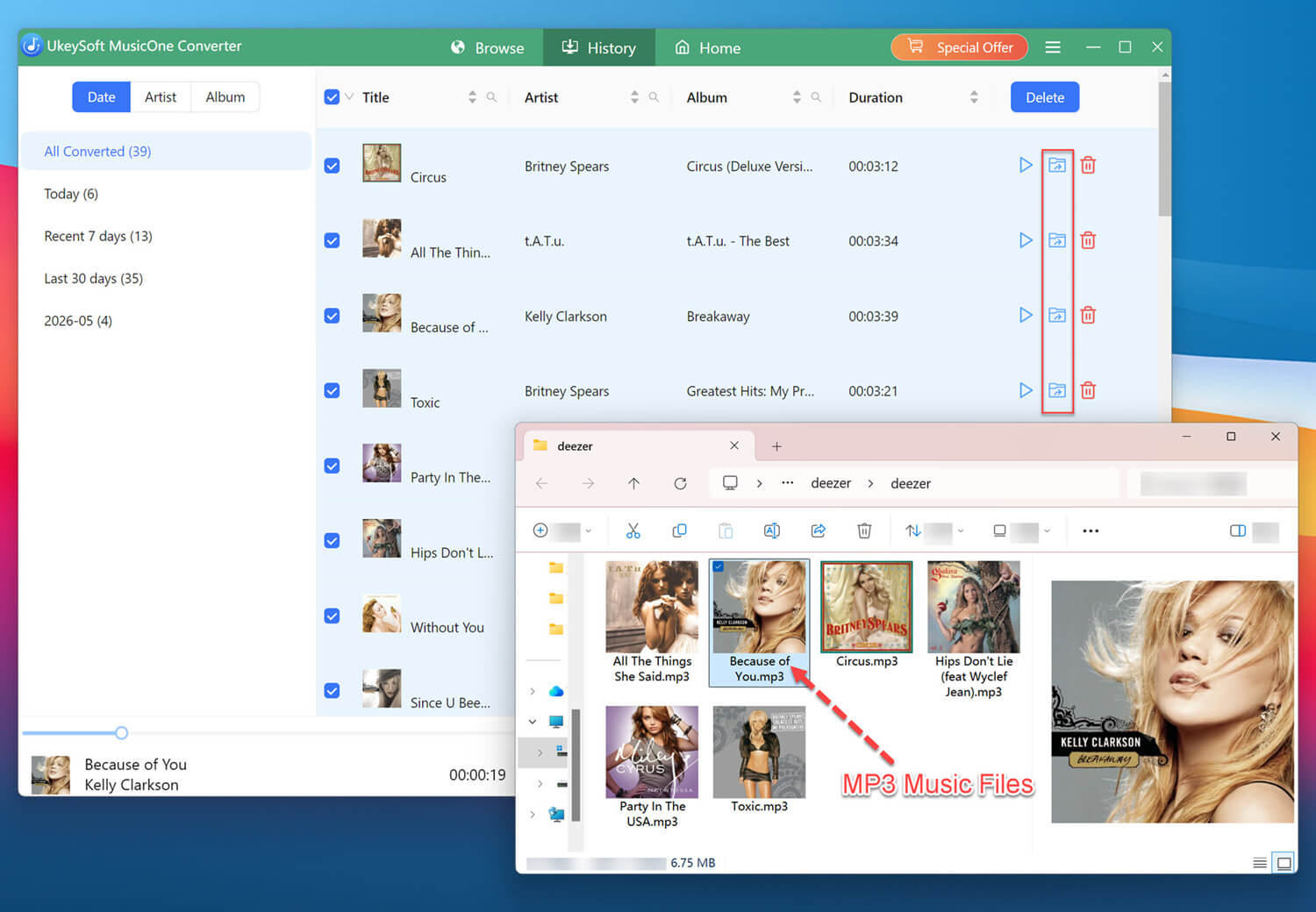Play the Circus track
The image size is (1316, 912).
1026,165
